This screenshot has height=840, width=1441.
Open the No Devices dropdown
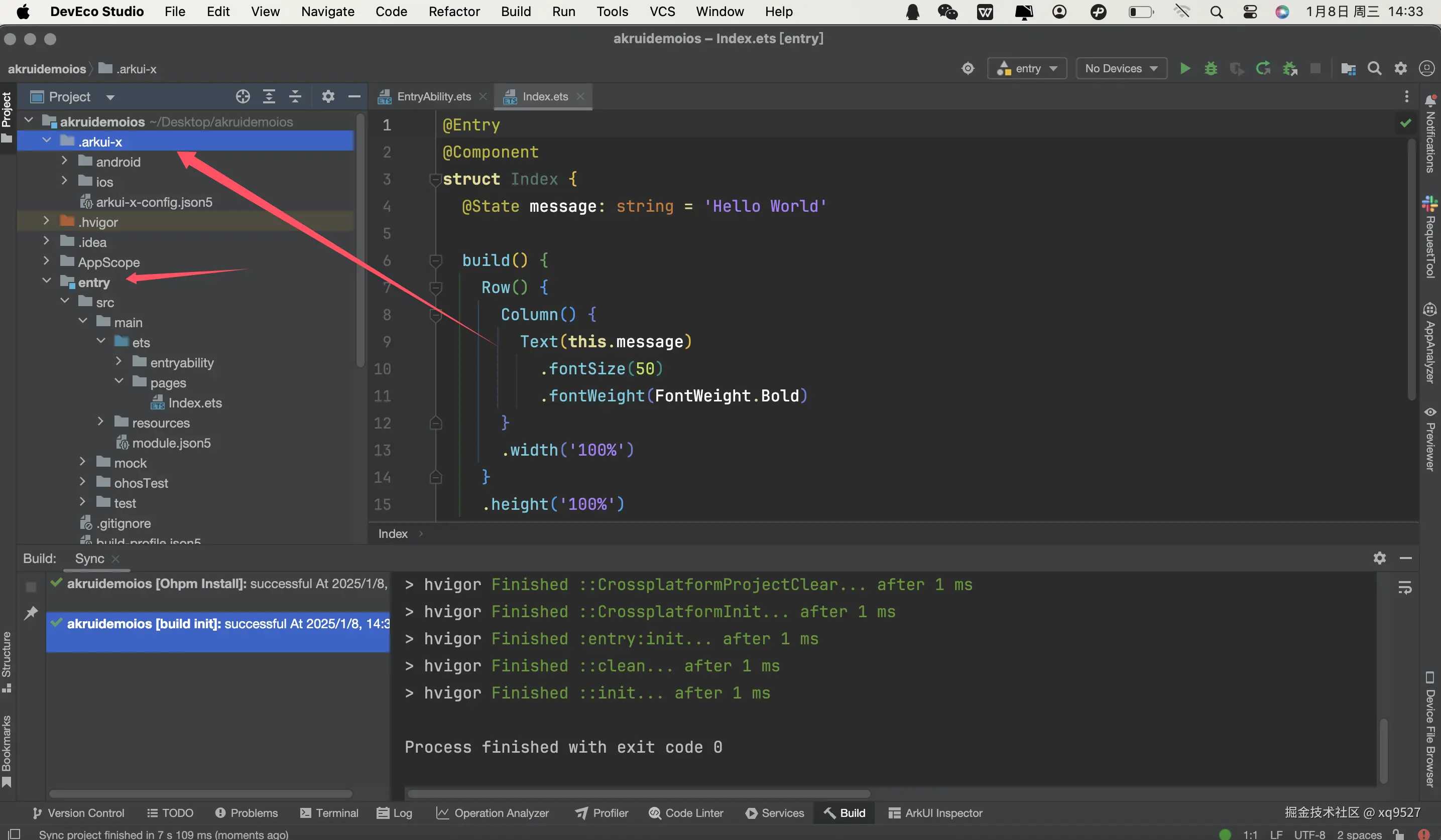(1121, 69)
